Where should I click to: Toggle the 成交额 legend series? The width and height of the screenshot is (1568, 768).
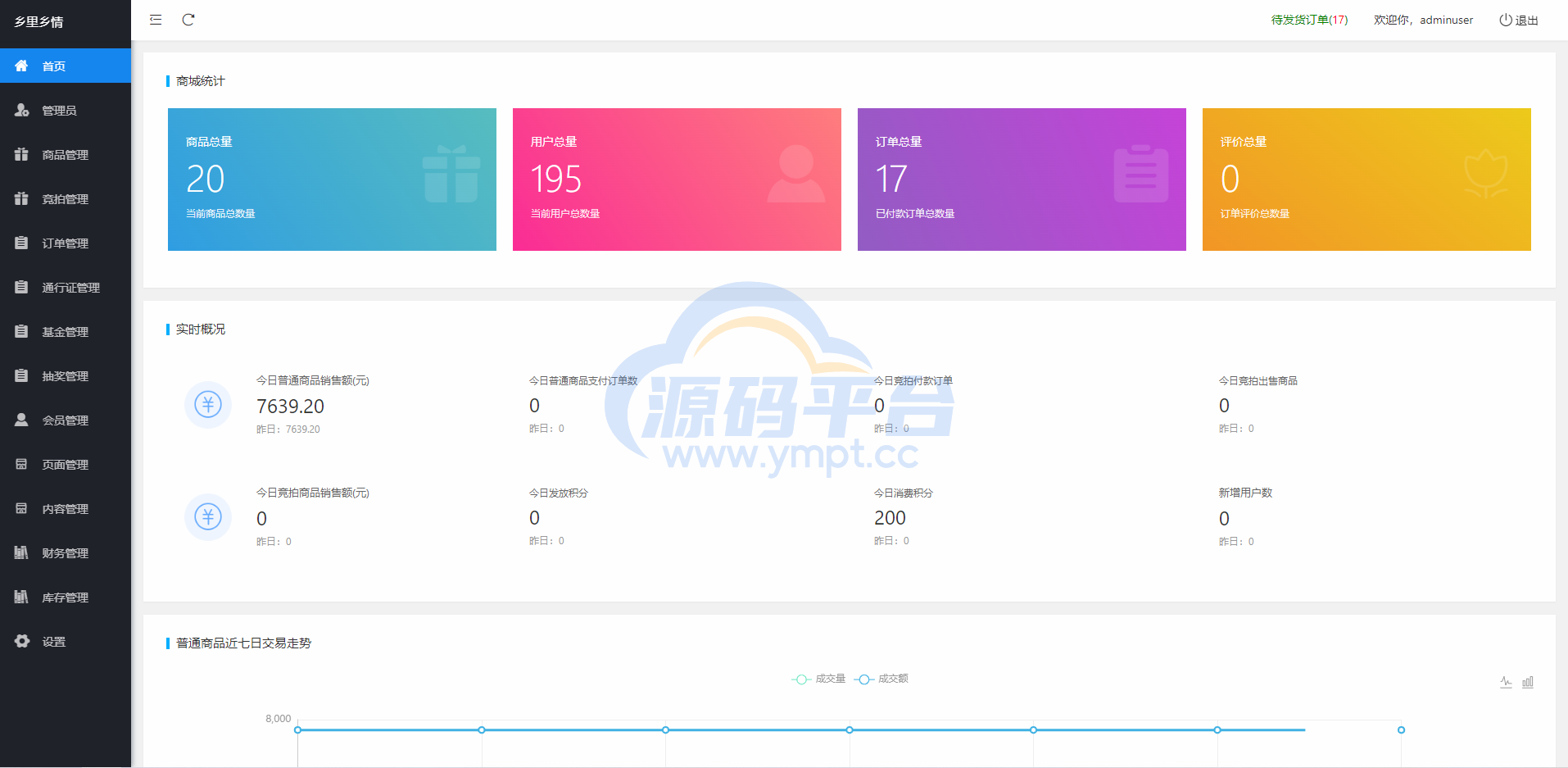point(881,679)
